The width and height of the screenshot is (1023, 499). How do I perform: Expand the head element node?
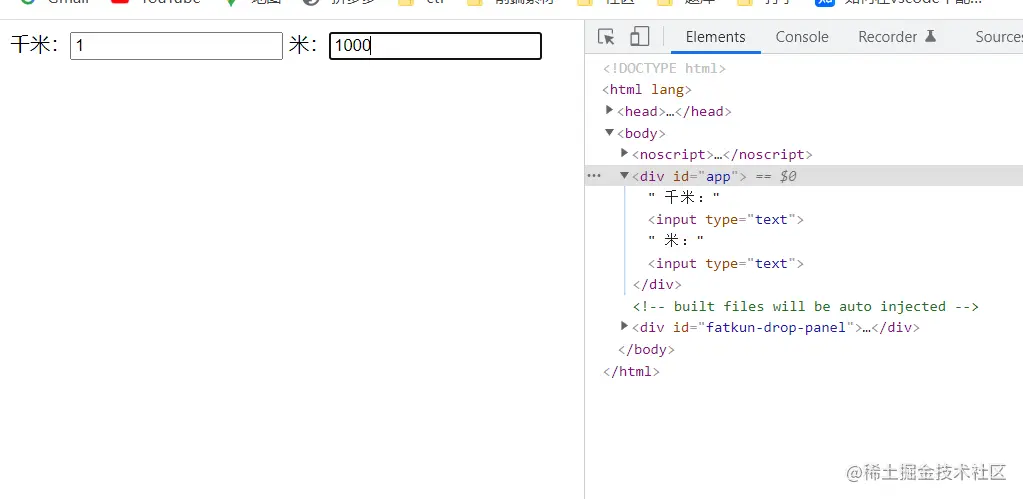click(609, 110)
